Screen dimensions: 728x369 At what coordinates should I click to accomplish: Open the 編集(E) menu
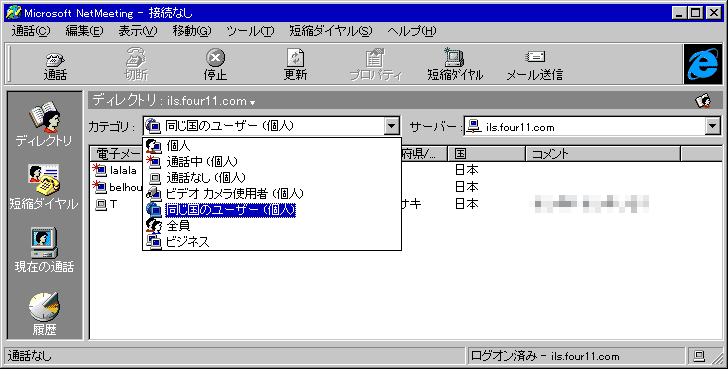pyautogui.click(x=84, y=31)
